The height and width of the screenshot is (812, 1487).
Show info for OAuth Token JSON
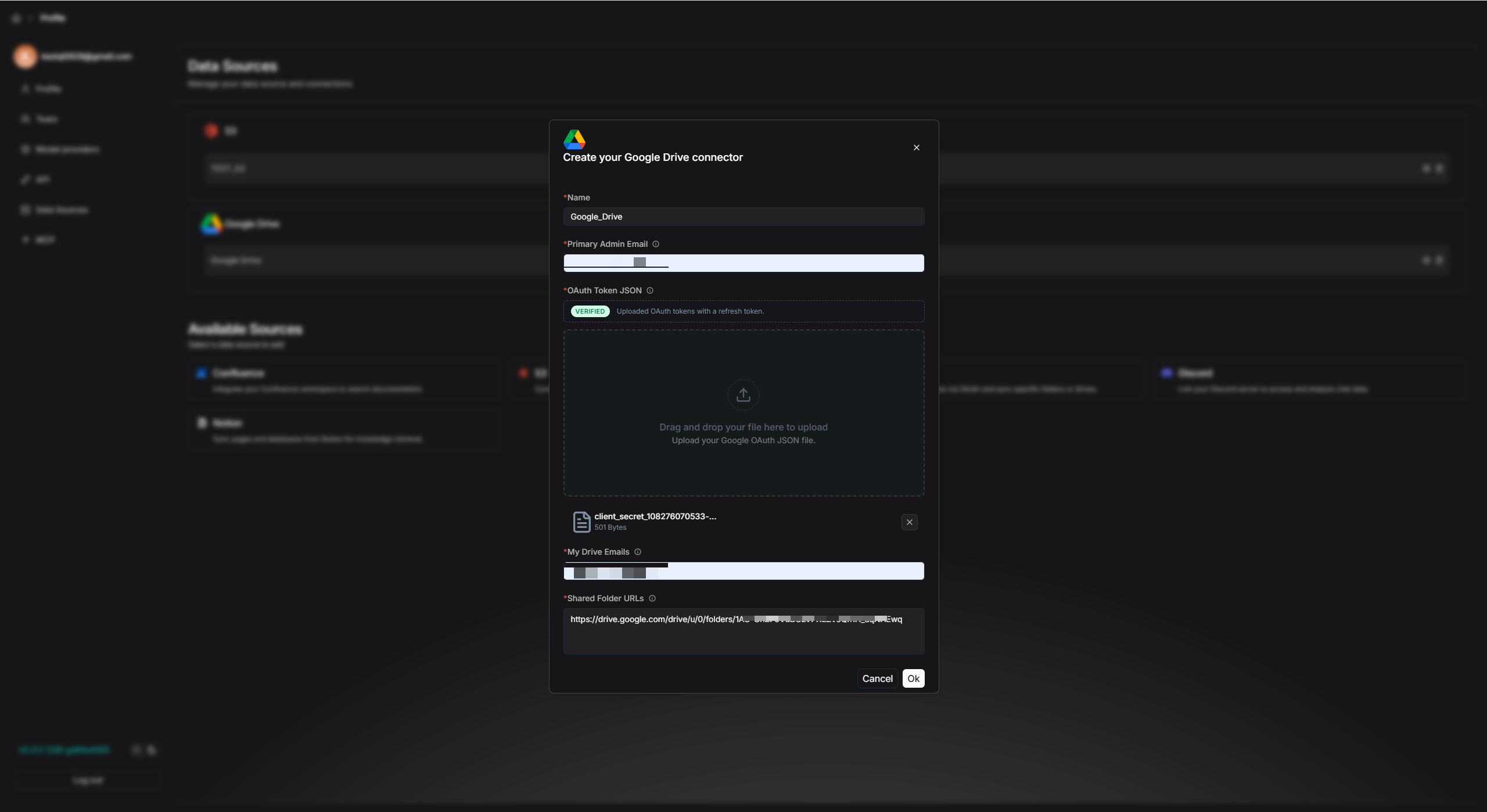[x=650, y=290]
